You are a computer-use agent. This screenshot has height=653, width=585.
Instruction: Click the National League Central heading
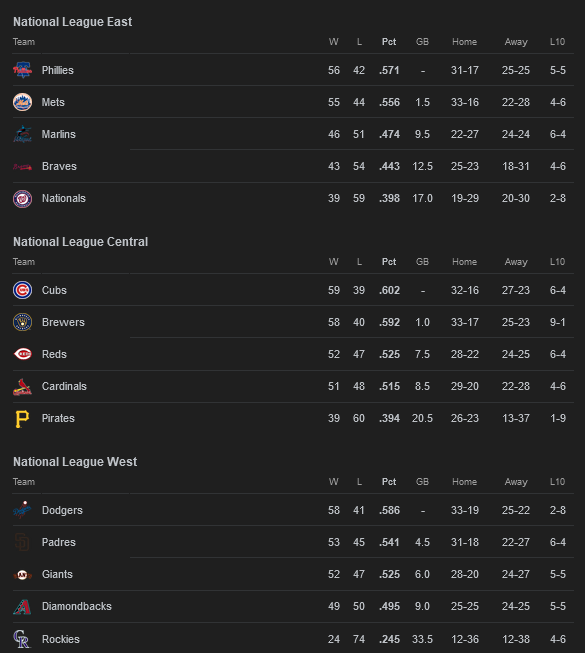(80, 242)
